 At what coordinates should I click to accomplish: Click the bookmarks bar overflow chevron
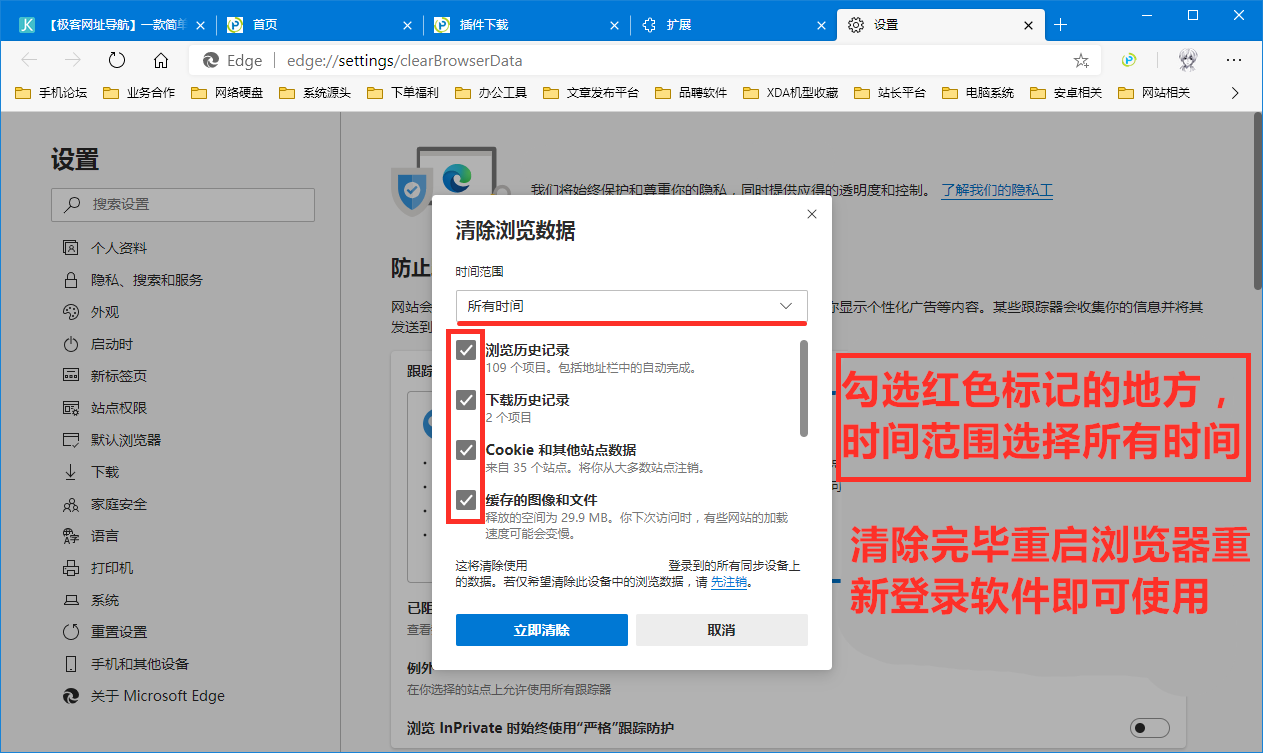(1235, 92)
